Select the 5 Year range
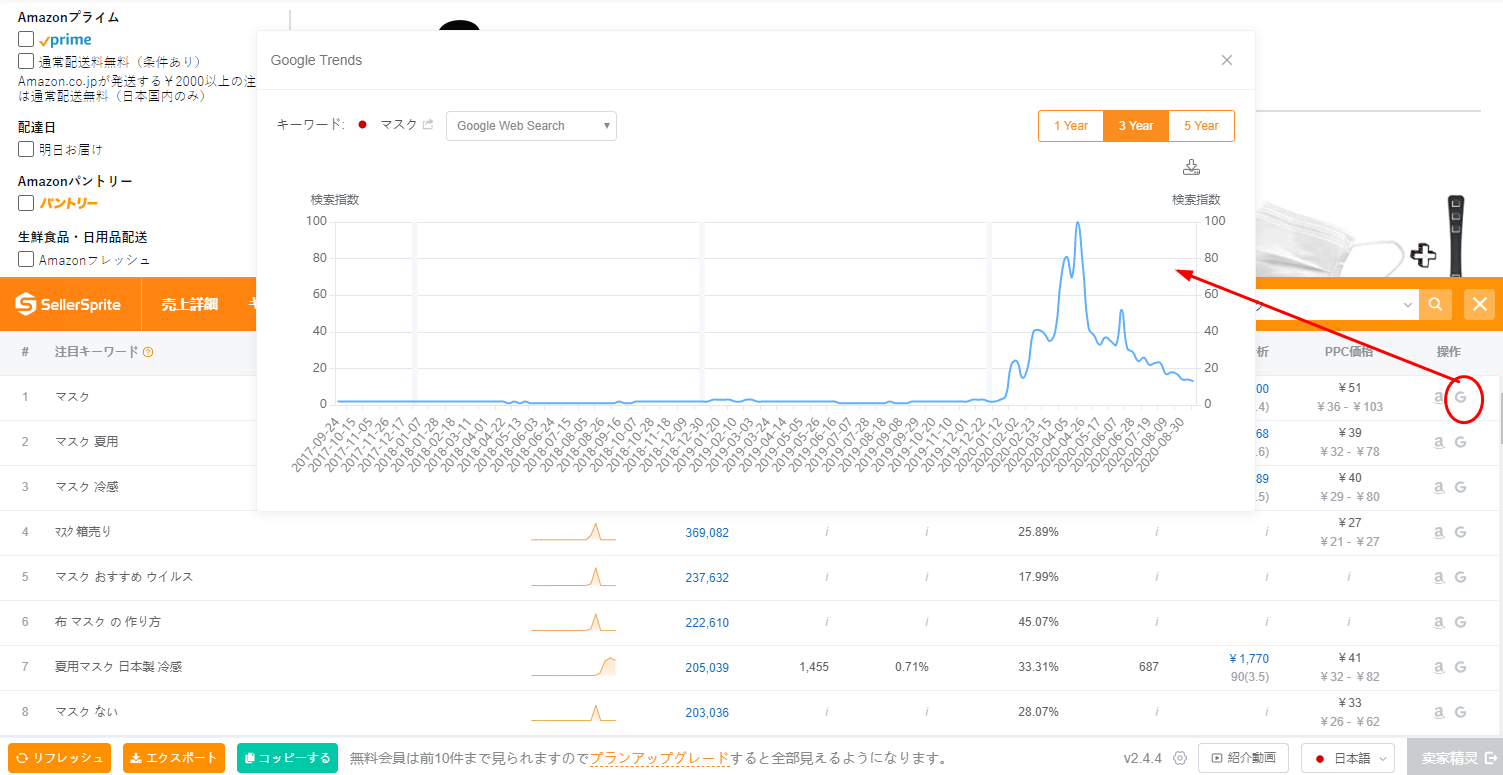 point(1201,126)
